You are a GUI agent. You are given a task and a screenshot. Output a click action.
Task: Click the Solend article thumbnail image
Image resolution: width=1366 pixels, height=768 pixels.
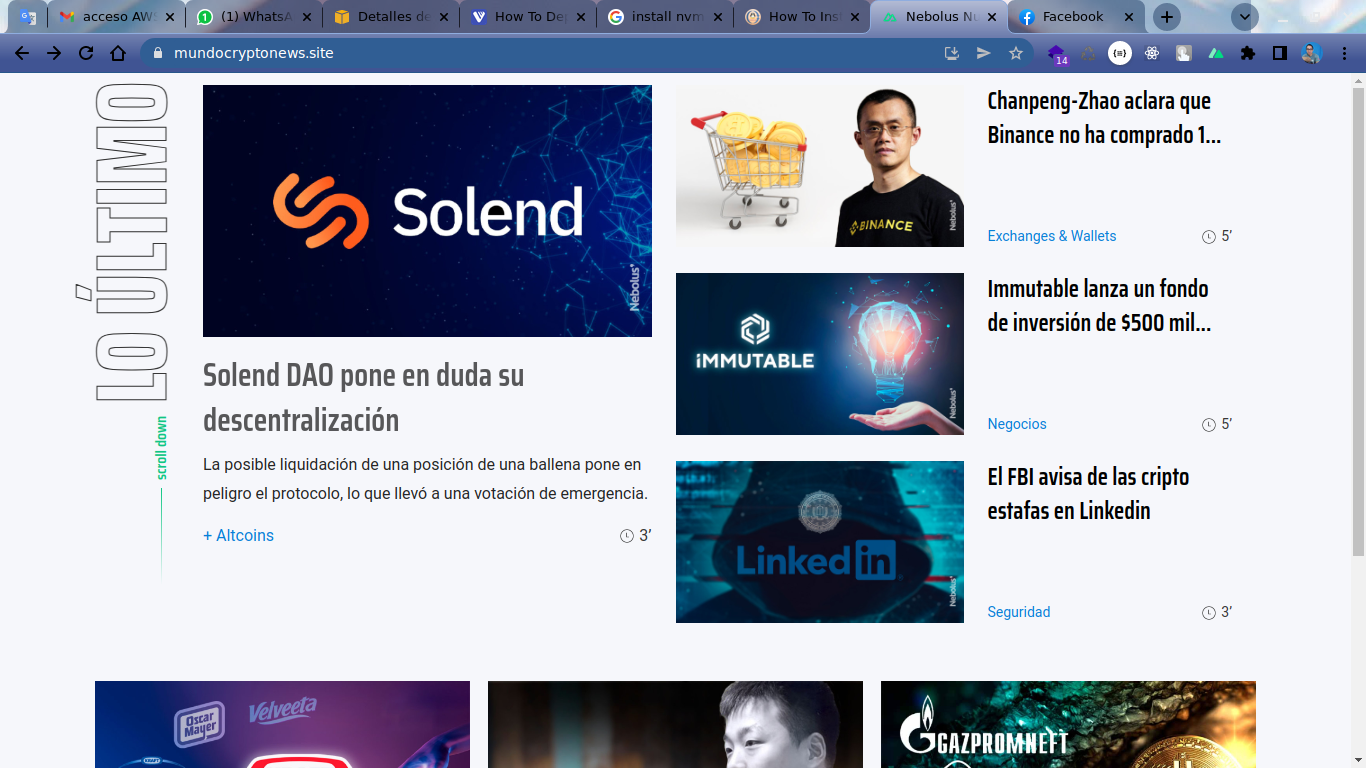tap(427, 210)
